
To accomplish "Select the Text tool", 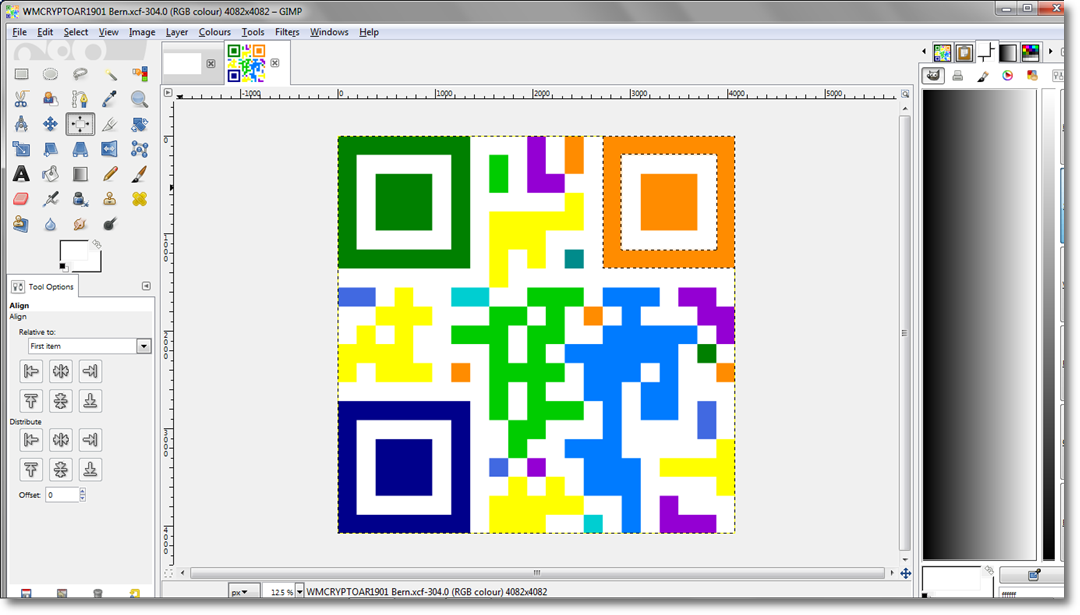I will pyautogui.click(x=21, y=174).
